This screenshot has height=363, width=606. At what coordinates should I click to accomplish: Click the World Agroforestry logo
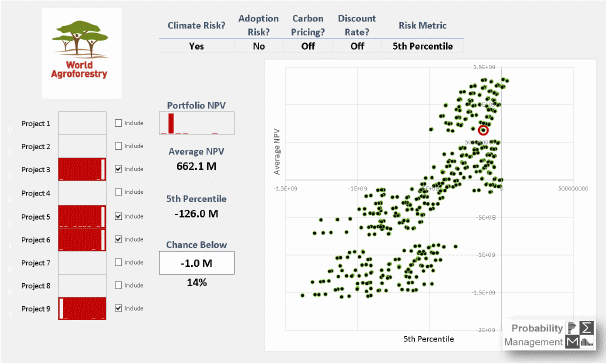[82, 53]
